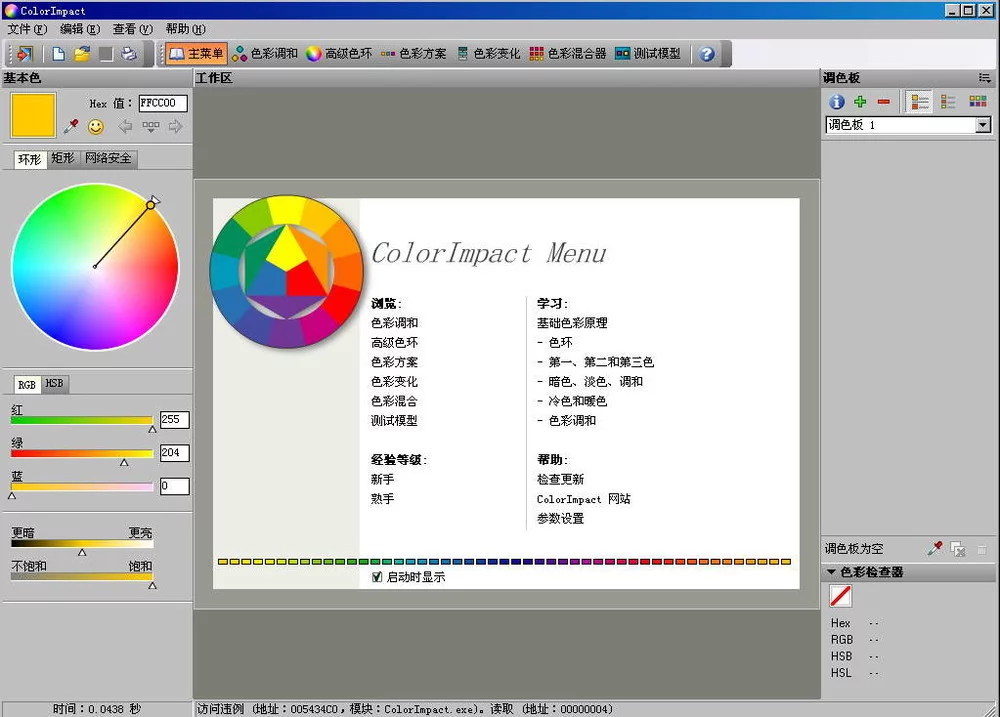The width and height of the screenshot is (1000, 717).
Task: Click the 绿 color slider
Action: pos(82,454)
